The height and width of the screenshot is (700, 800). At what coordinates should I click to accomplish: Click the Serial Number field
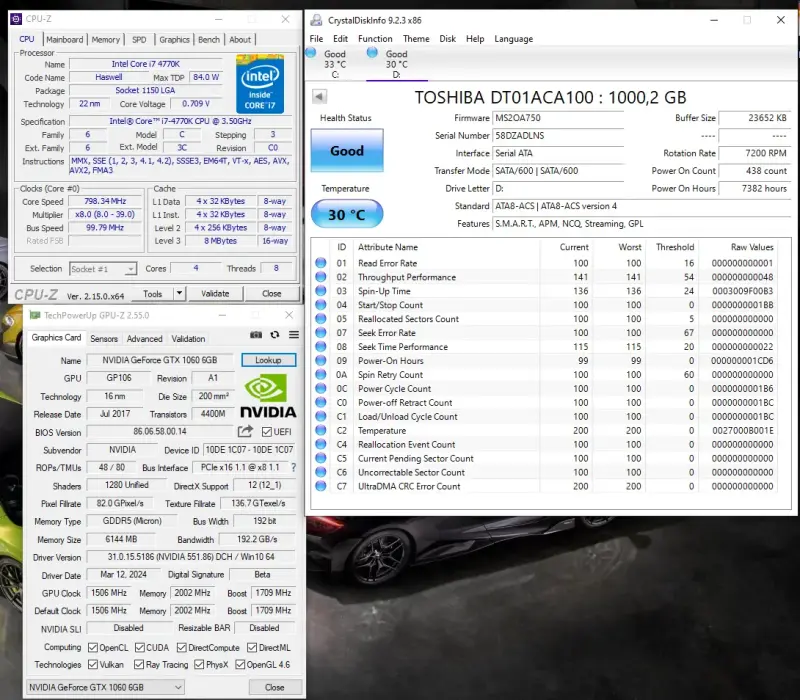(558, 136)
